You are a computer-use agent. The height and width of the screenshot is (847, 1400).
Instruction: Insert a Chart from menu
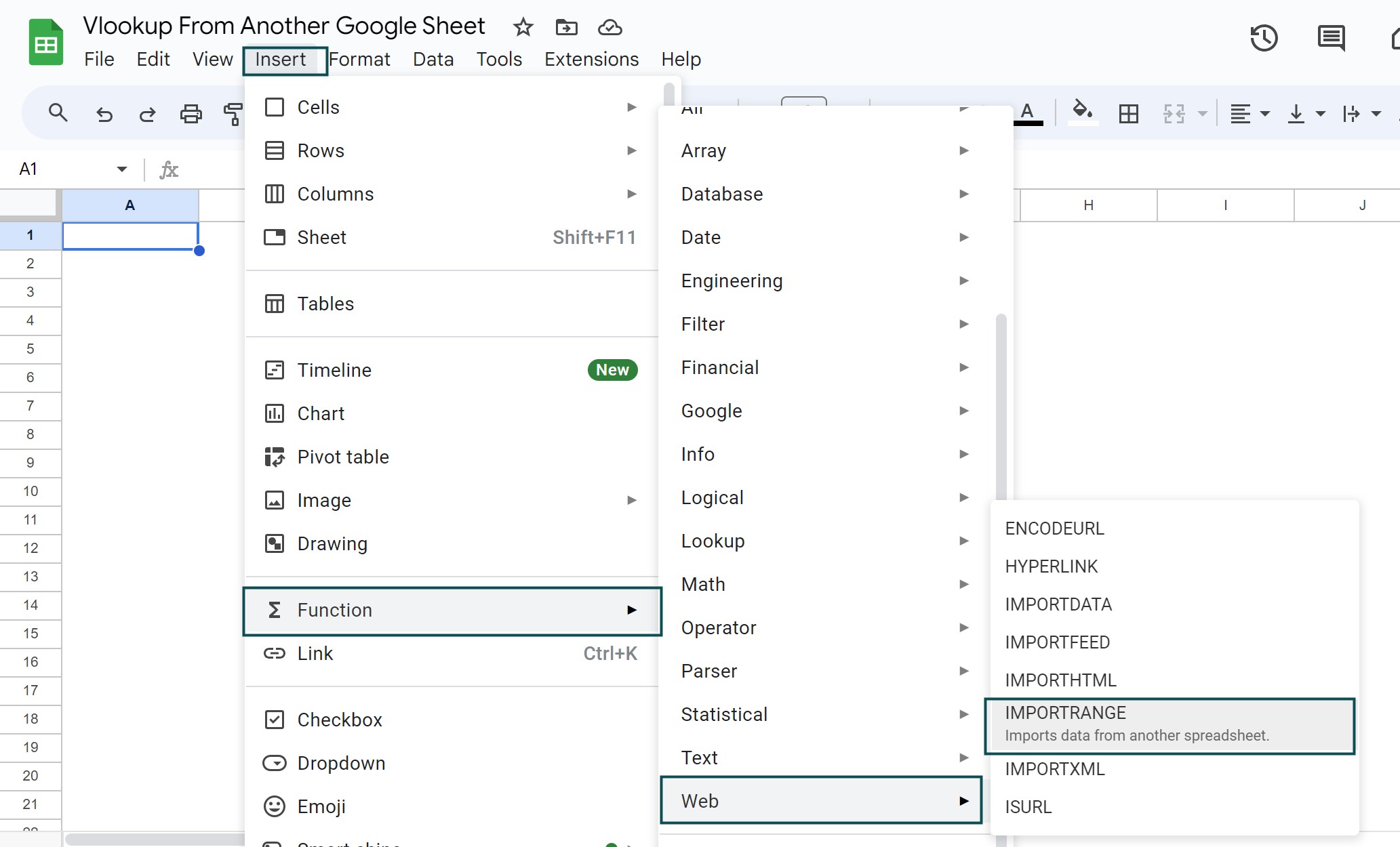[x=451, y=413]
